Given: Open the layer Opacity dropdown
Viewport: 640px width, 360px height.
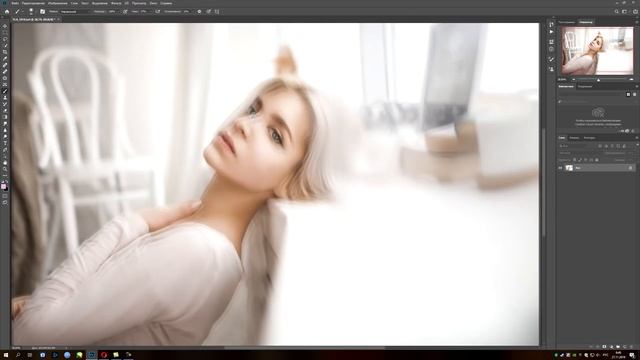Looking at the screenshot, I should click(629, 153).
